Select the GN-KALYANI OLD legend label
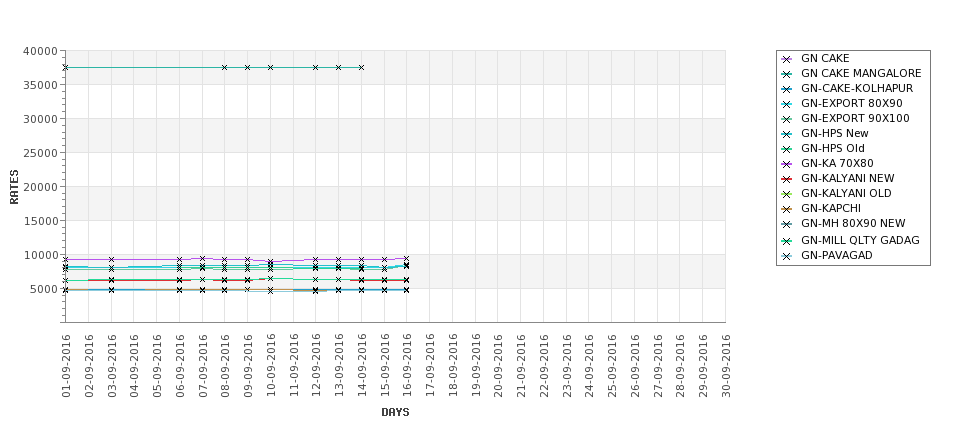This screenshot has height=429, width=975. 846,194
